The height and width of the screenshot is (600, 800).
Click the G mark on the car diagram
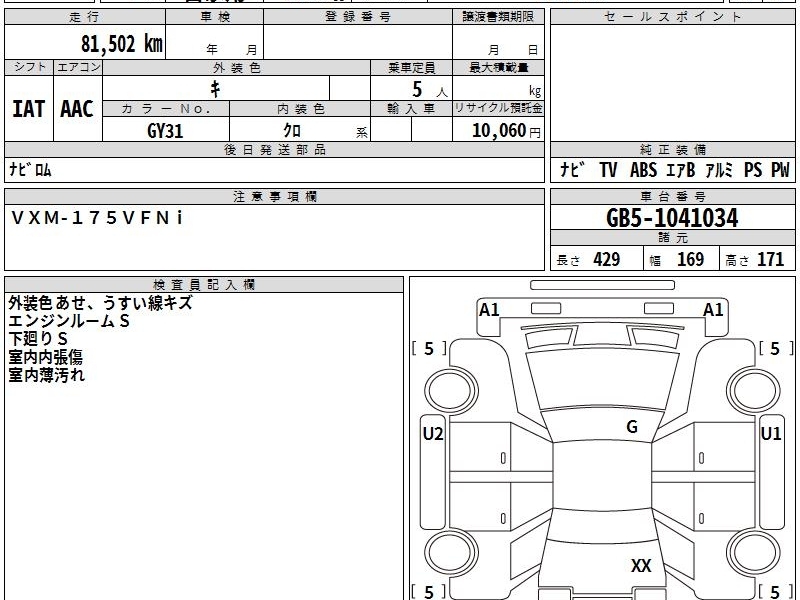point(632,427)
